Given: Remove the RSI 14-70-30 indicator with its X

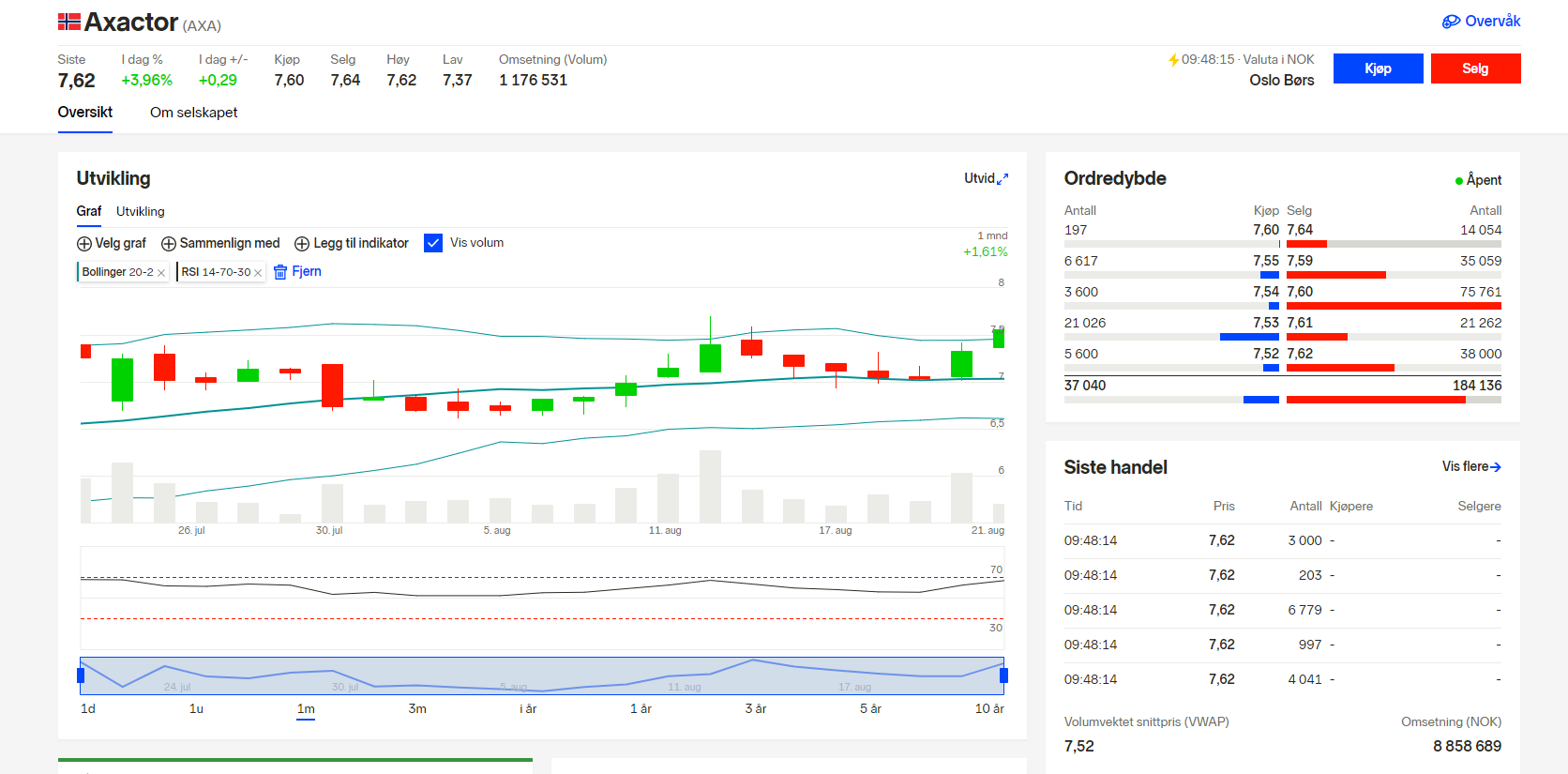Looking at the screenshot, I should (x=258, y=273).
